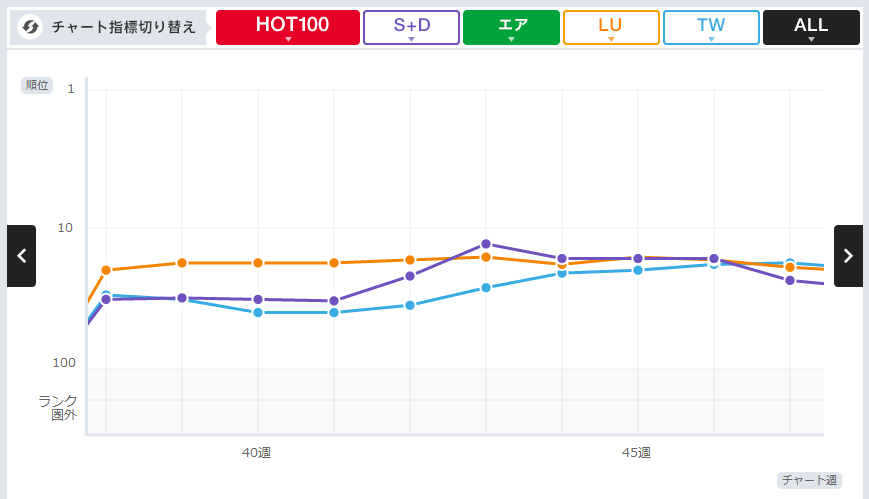Toggle the エア airplay indicator line
869x499 pixels.
(x=511, y=28)
